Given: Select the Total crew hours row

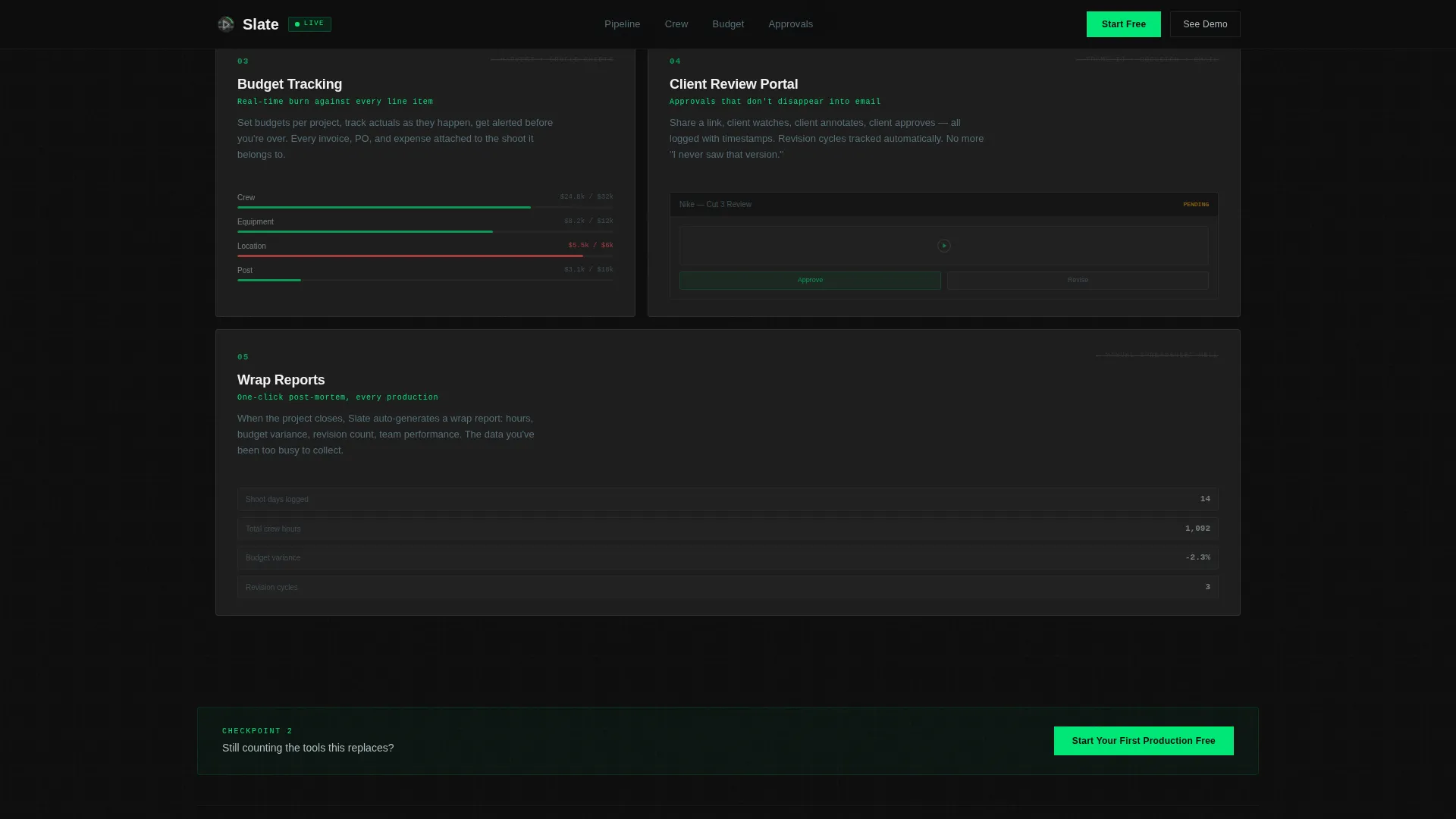Looking at the screenshot, I should 728,529.
